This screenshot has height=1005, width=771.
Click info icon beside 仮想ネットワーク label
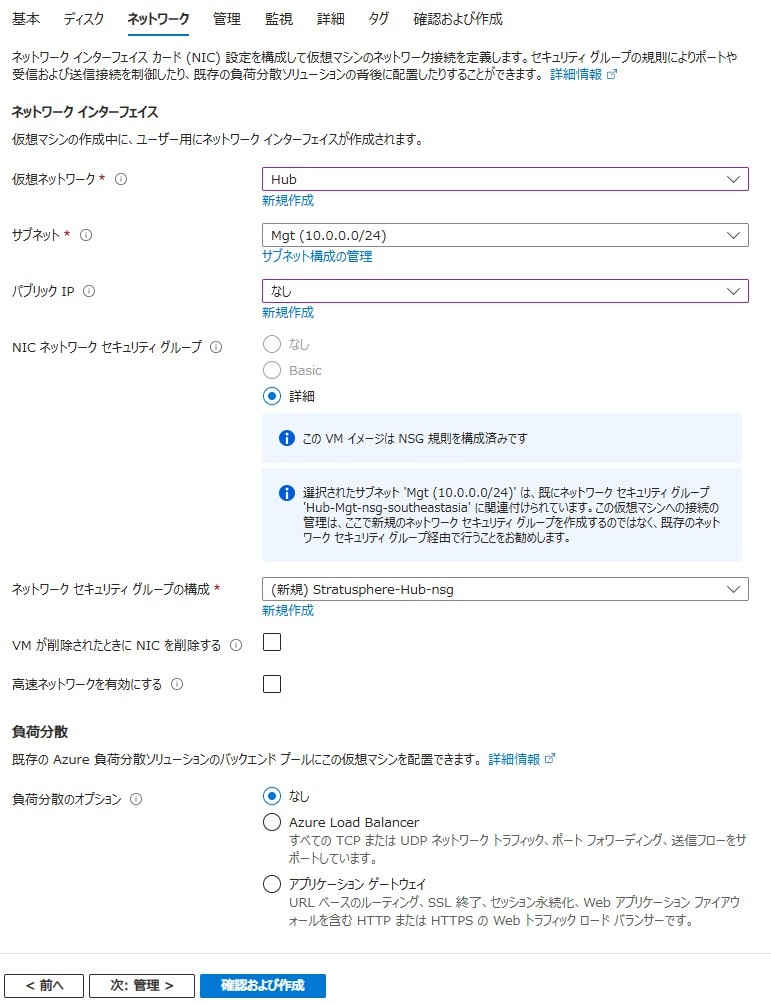120,179
